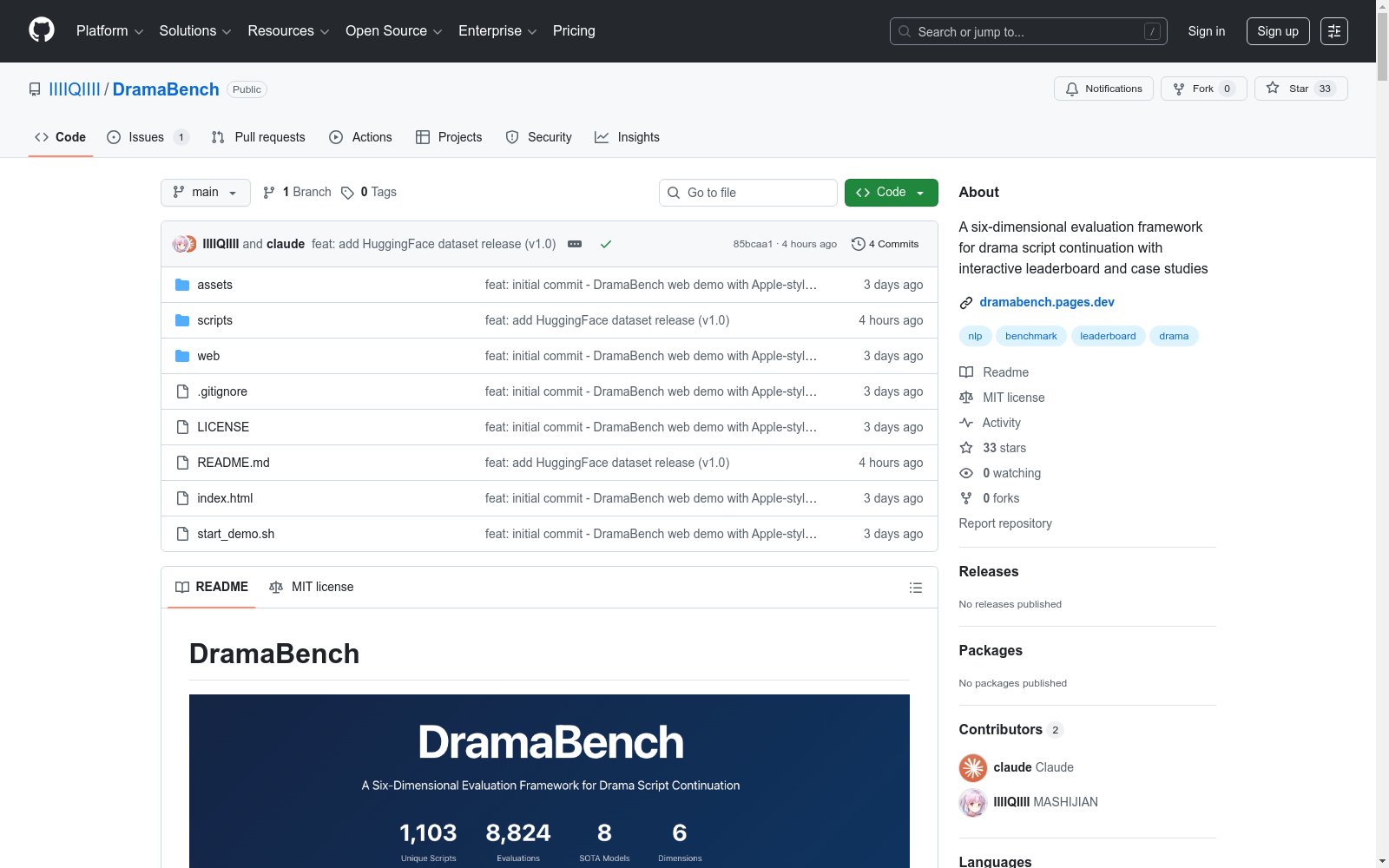This screenshot has width=1389, height=868.
Task: Open the Code tab
Action: 61,137
